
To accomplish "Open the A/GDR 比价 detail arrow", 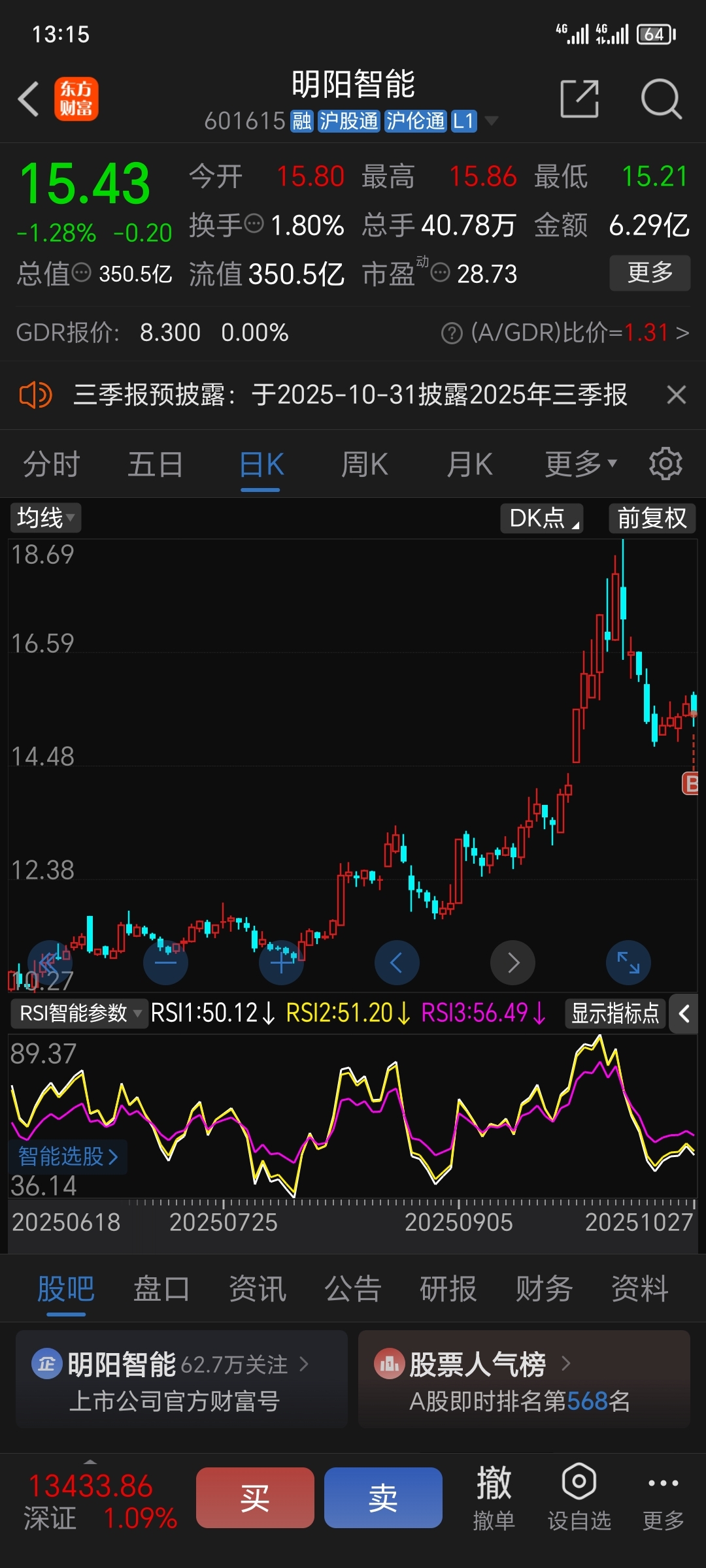I will click(682, 333).
